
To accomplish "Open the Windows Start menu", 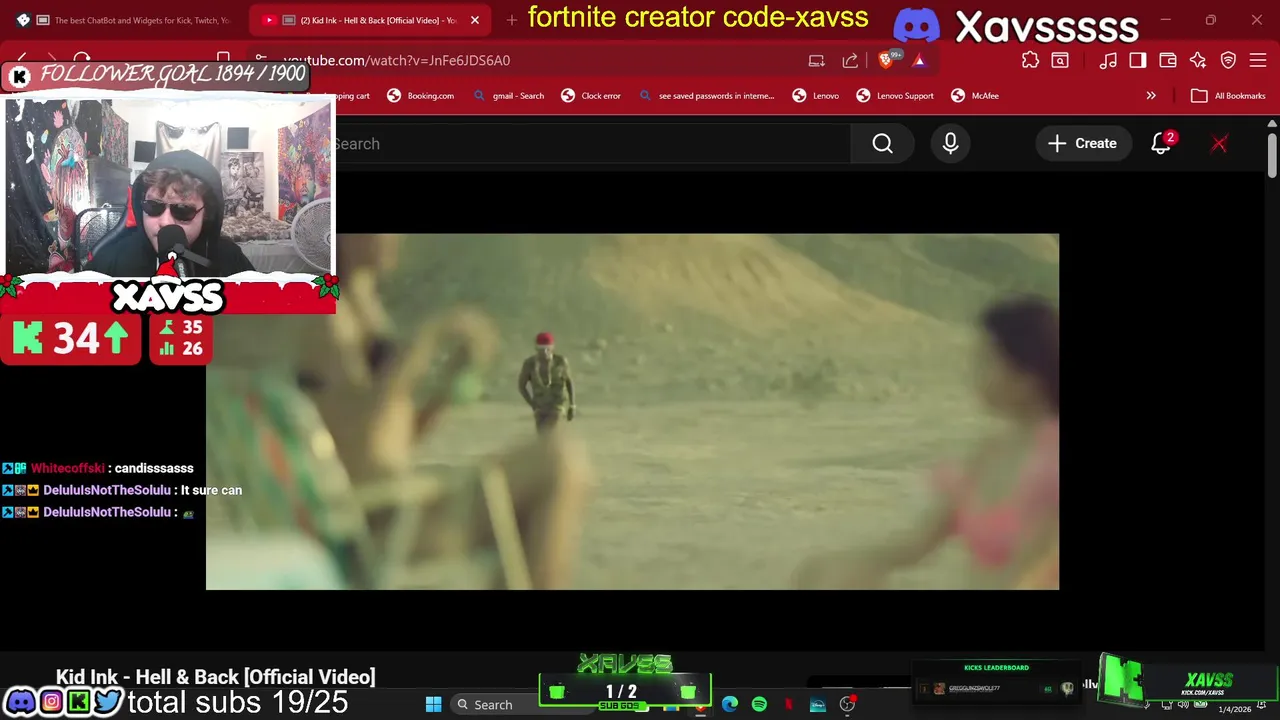I will coord(433,705).
